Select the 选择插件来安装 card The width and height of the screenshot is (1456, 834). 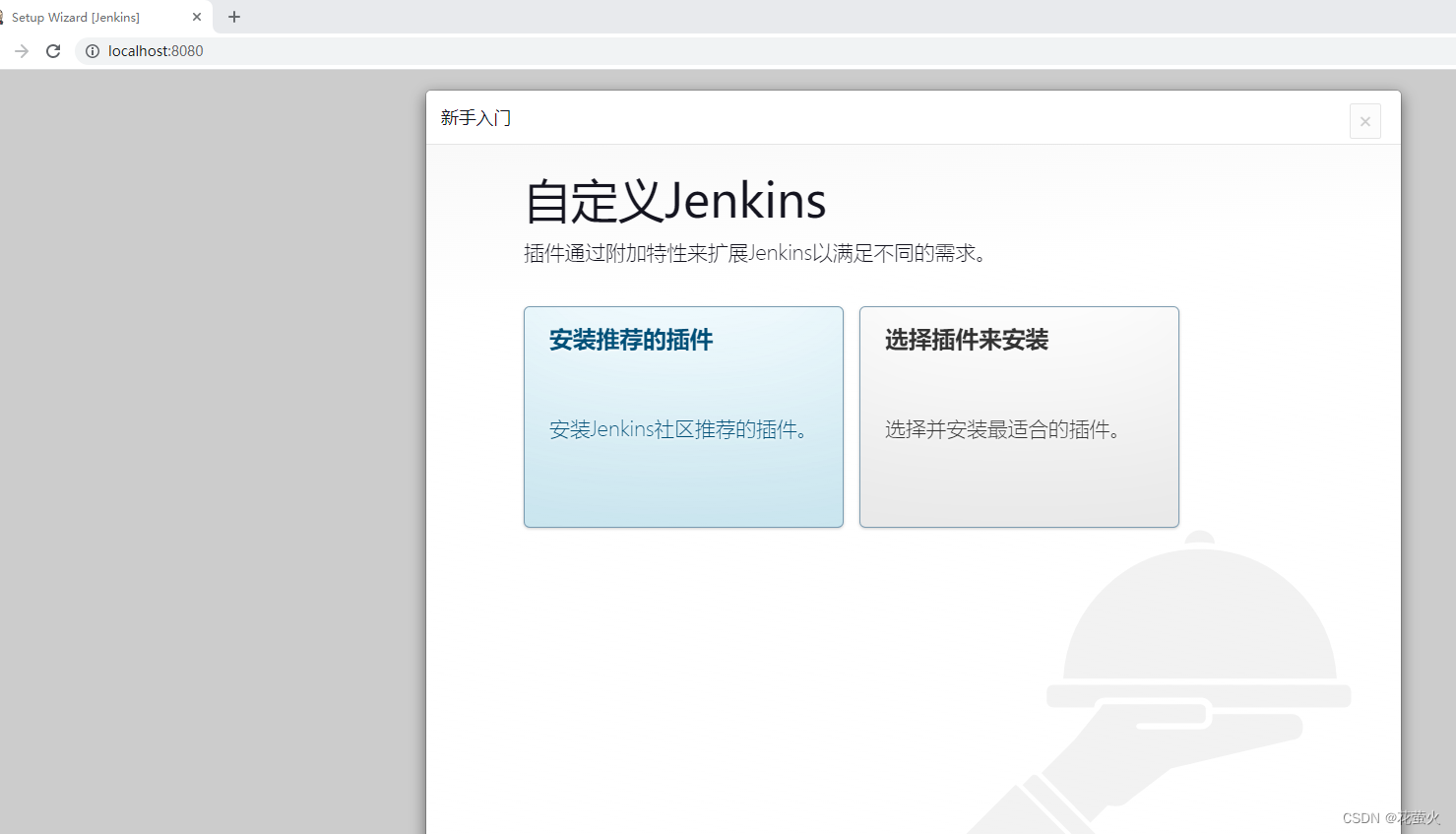1019,417
